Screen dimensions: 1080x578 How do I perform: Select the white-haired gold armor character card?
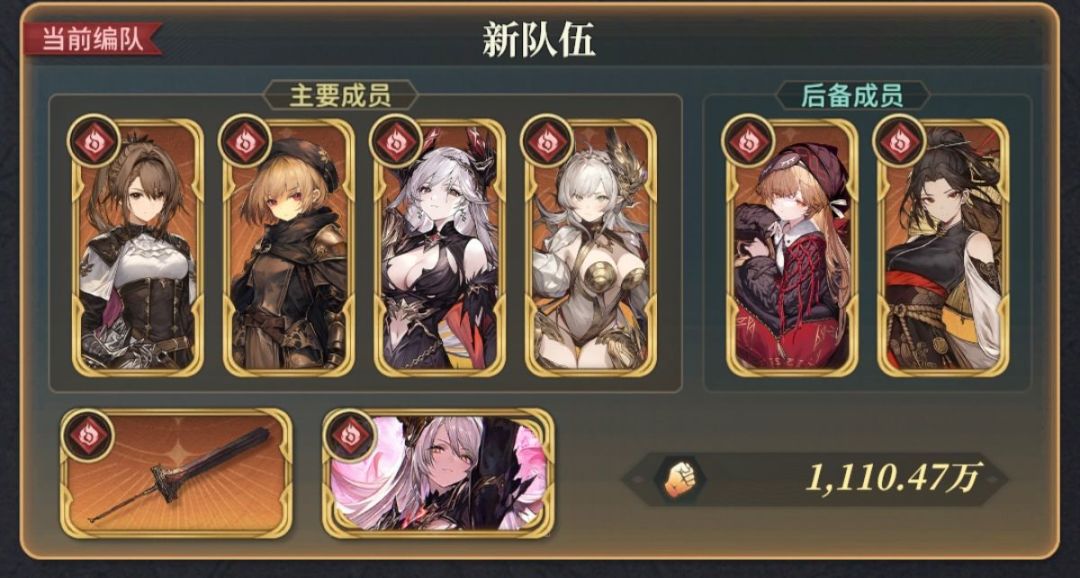[x=591, y=247]
